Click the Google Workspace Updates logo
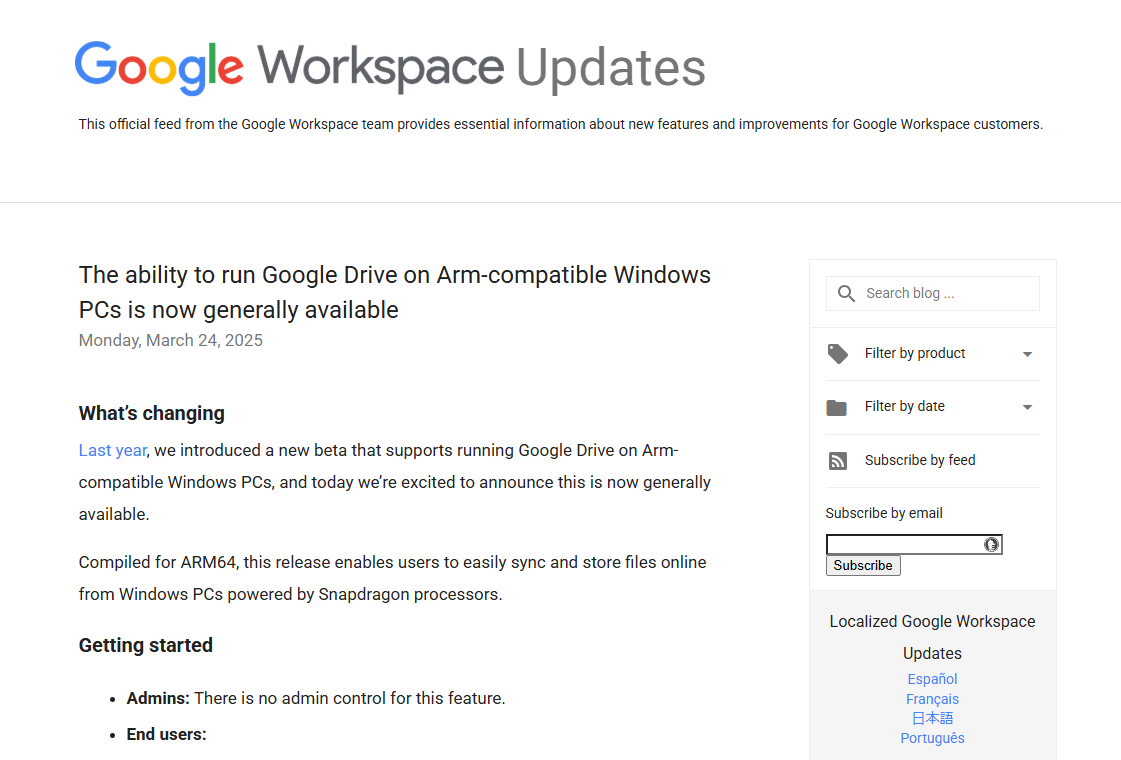This screenshot has width=1121, height=760. coord(390,68)
